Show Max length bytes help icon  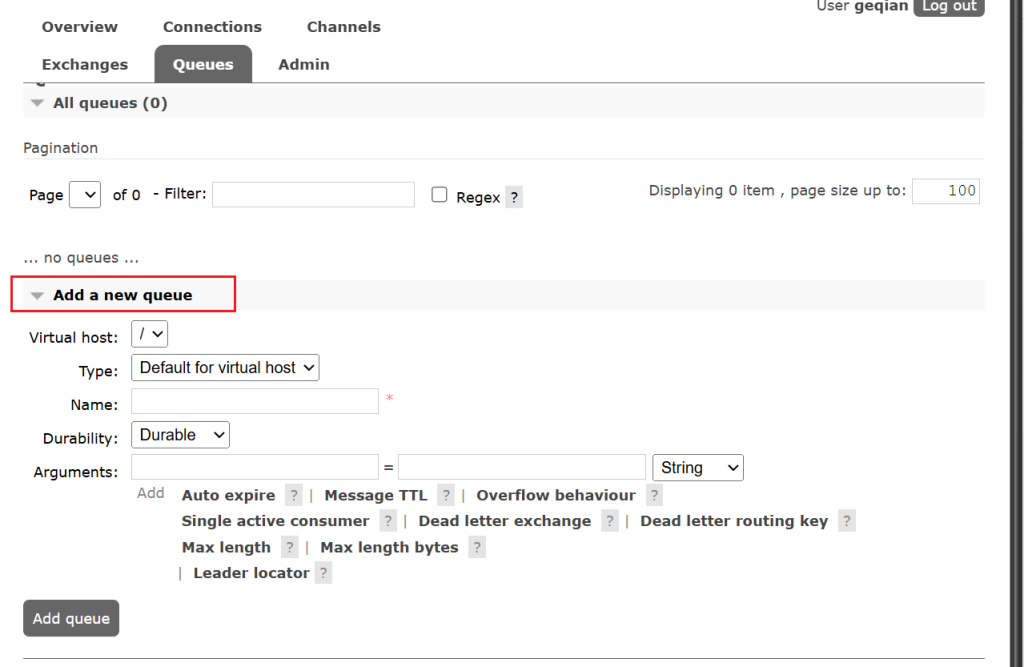pos(477,548)
